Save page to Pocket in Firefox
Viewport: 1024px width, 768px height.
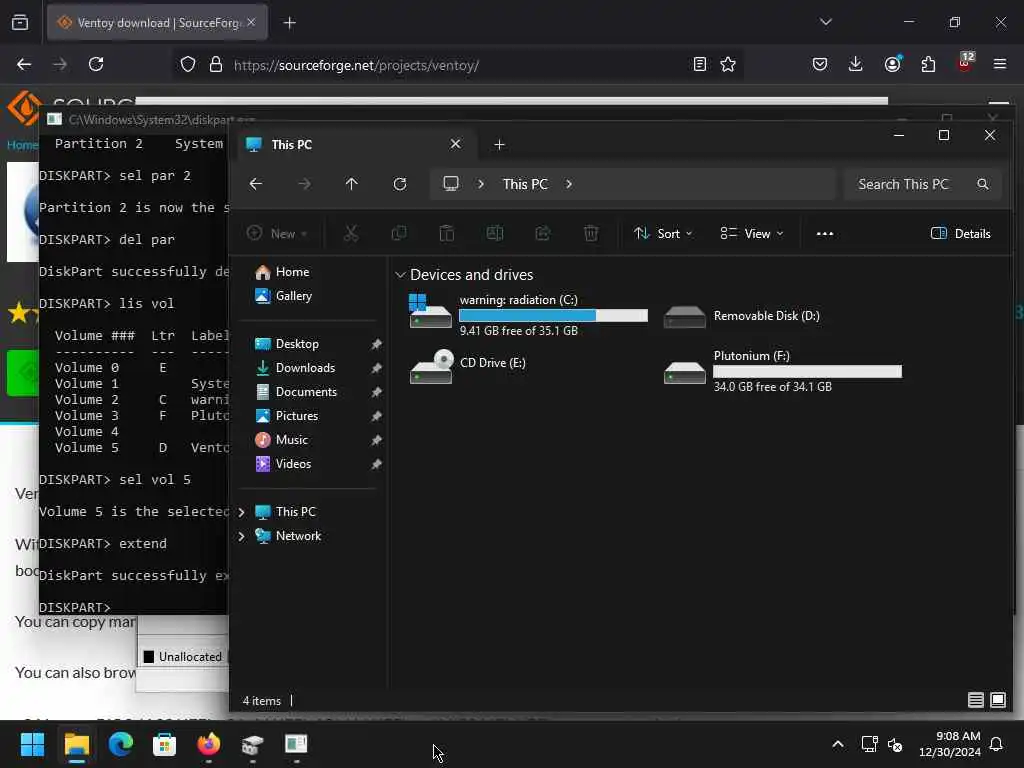point(820,64)
